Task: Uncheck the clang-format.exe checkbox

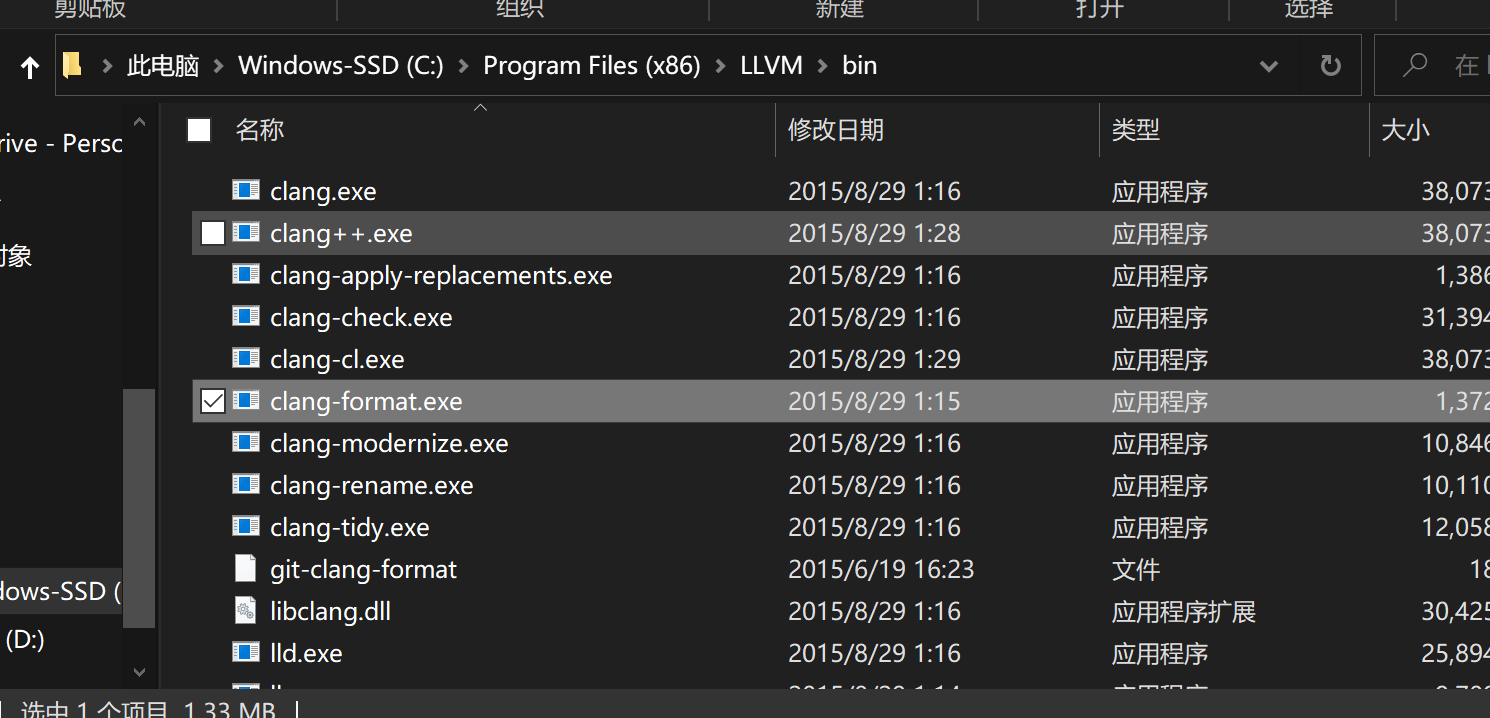Action: point(212,401)
